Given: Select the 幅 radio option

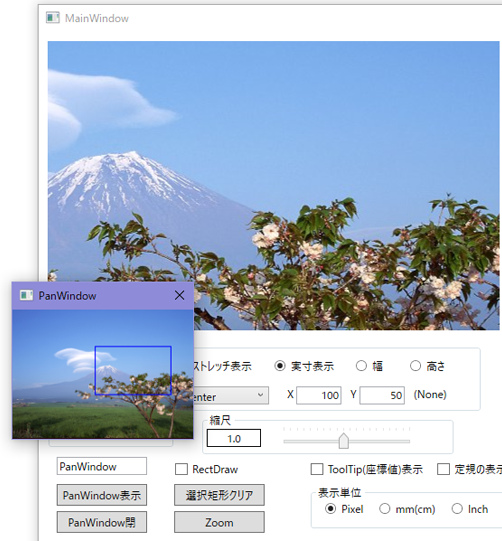Looking at the screenshot, I should pyautogui.click(x=361, y=366).
